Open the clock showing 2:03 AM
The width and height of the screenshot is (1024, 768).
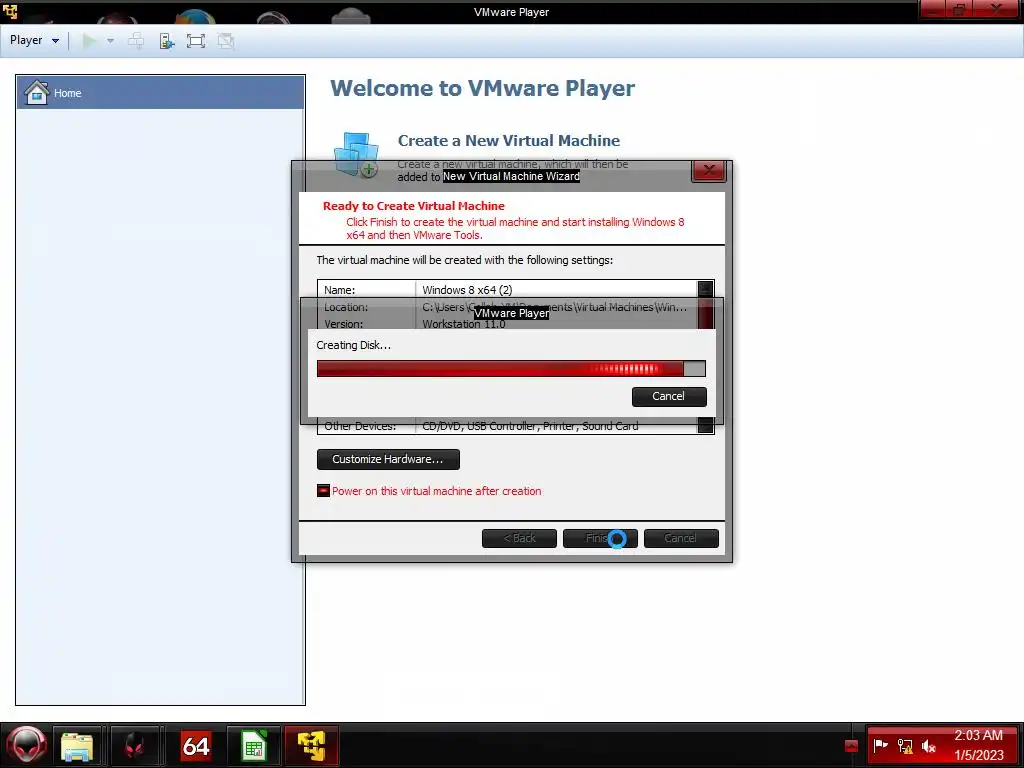tap(978, 745)
